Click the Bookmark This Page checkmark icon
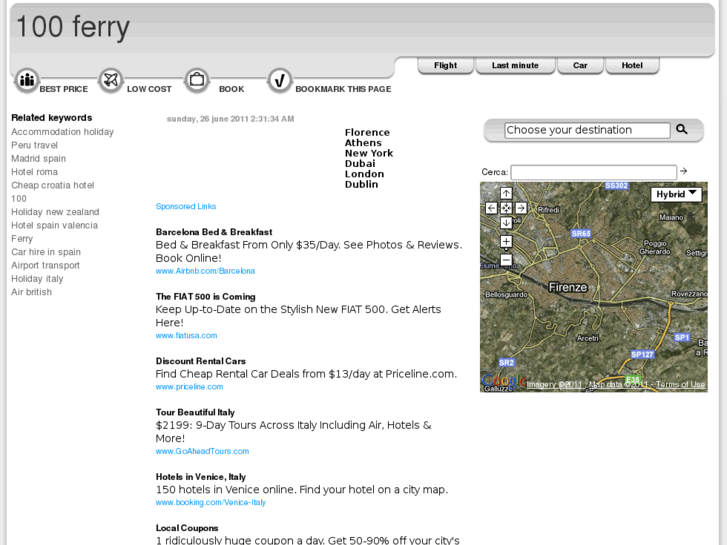The image size is (727, 545). [280, 80]
